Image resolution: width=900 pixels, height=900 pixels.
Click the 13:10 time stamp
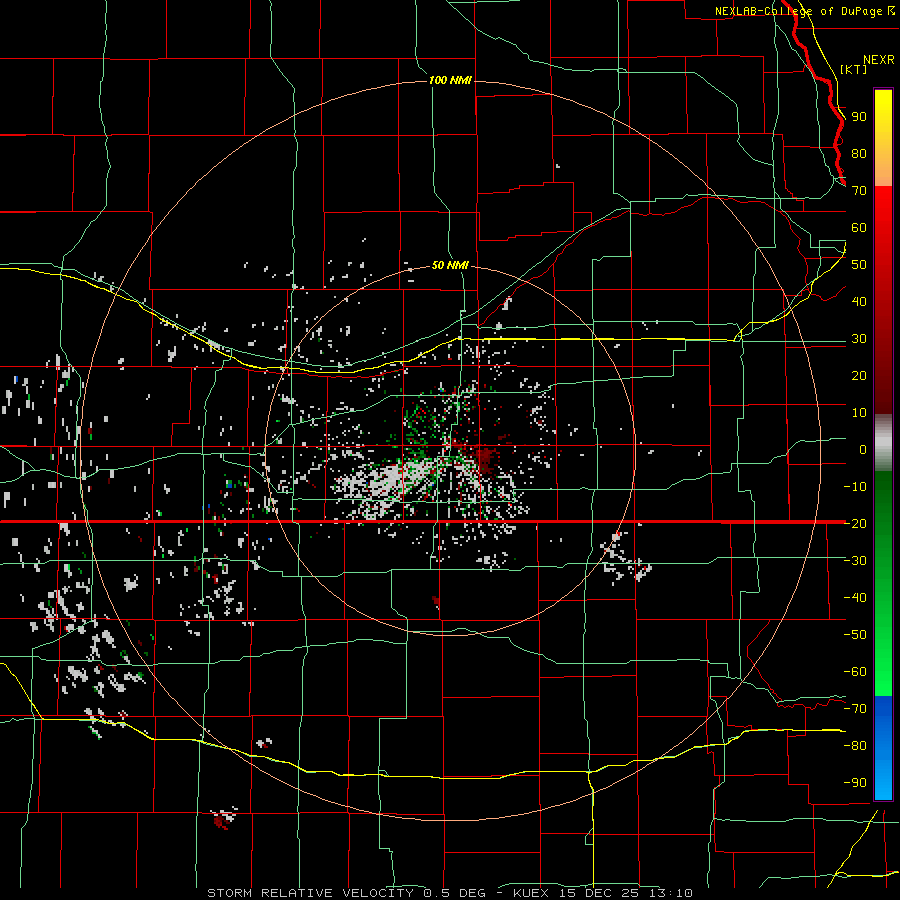[671, 893]
